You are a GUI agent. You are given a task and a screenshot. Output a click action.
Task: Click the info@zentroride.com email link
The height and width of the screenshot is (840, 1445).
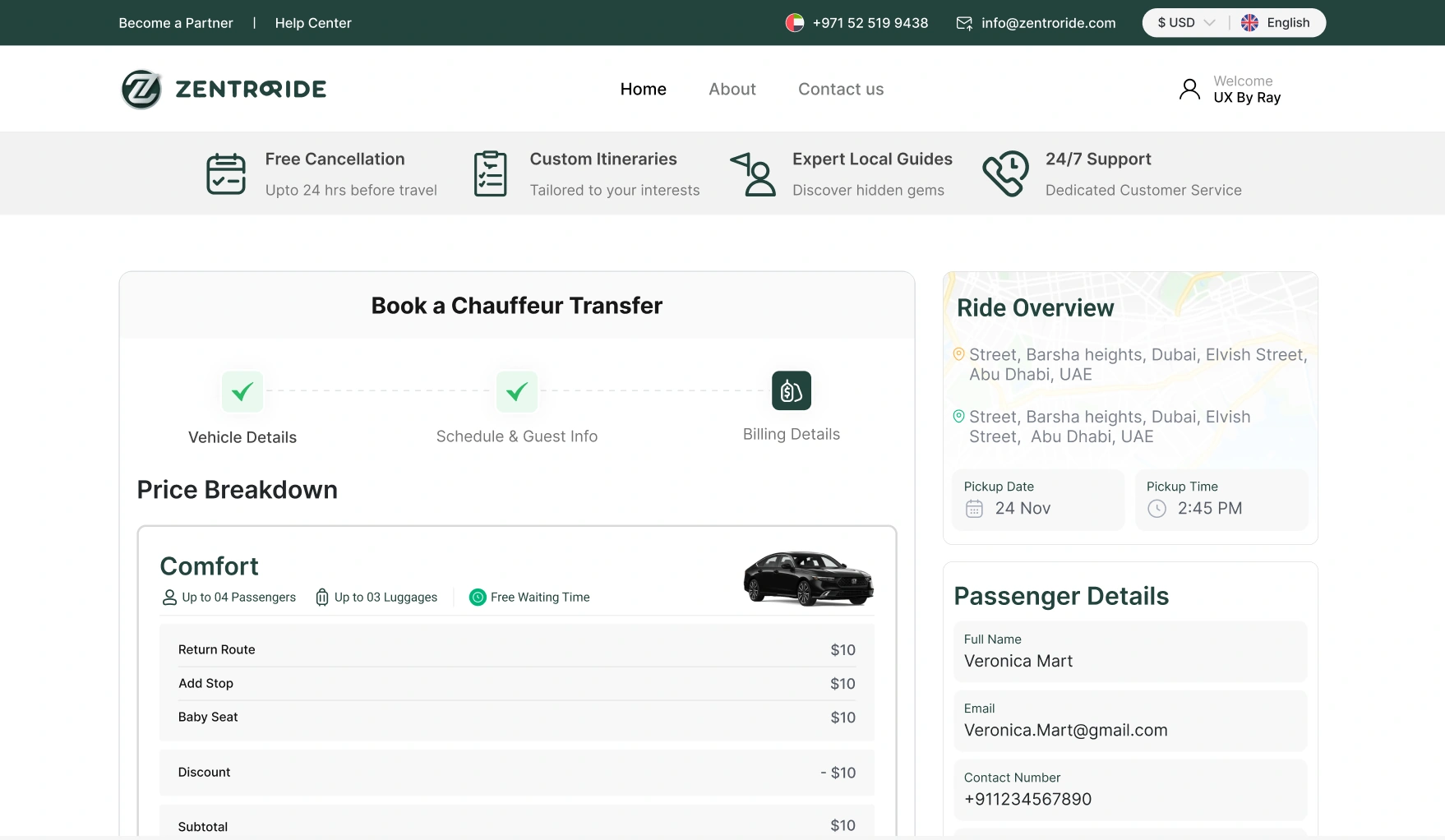pos(1049,23)
